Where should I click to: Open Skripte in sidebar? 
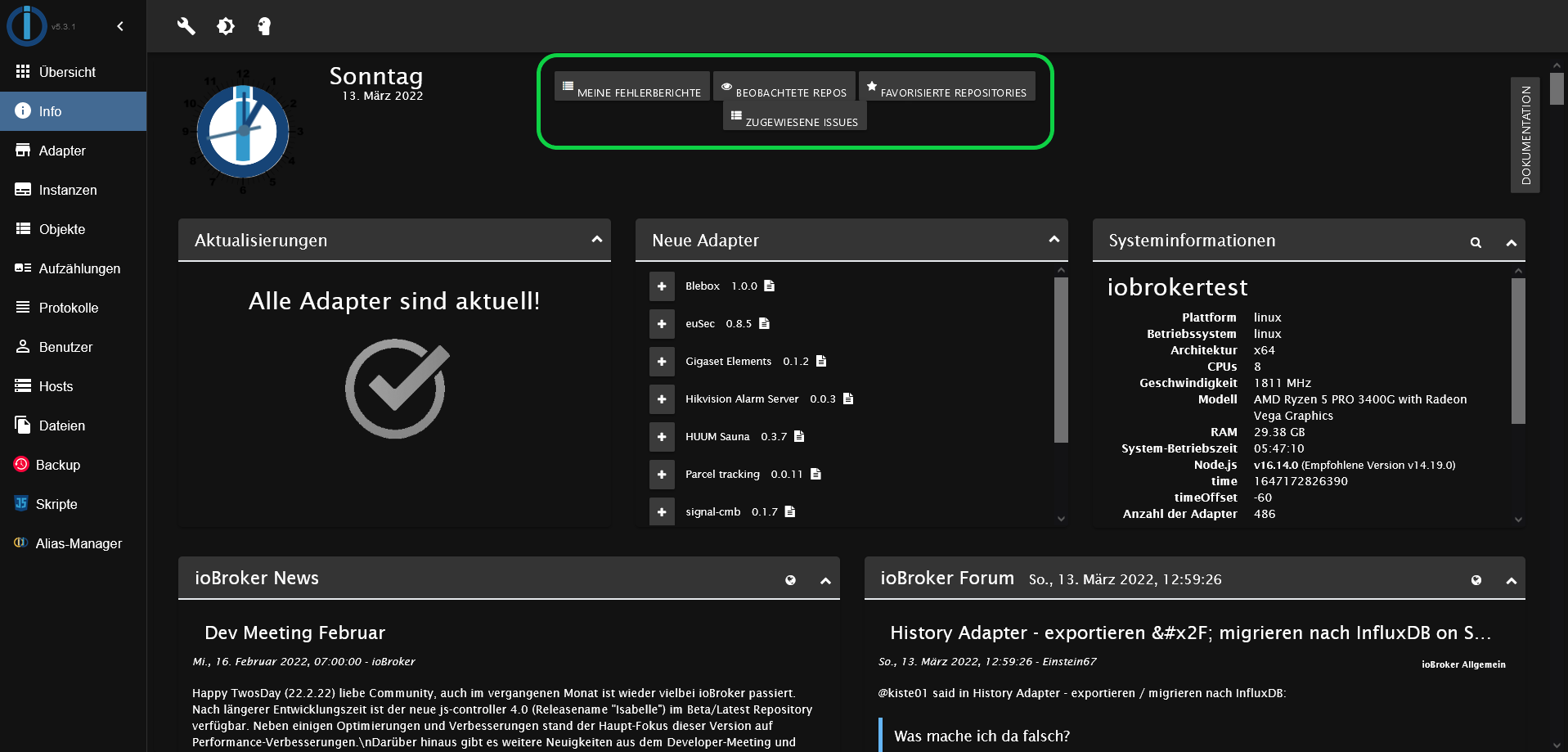[x=73, y=504]
